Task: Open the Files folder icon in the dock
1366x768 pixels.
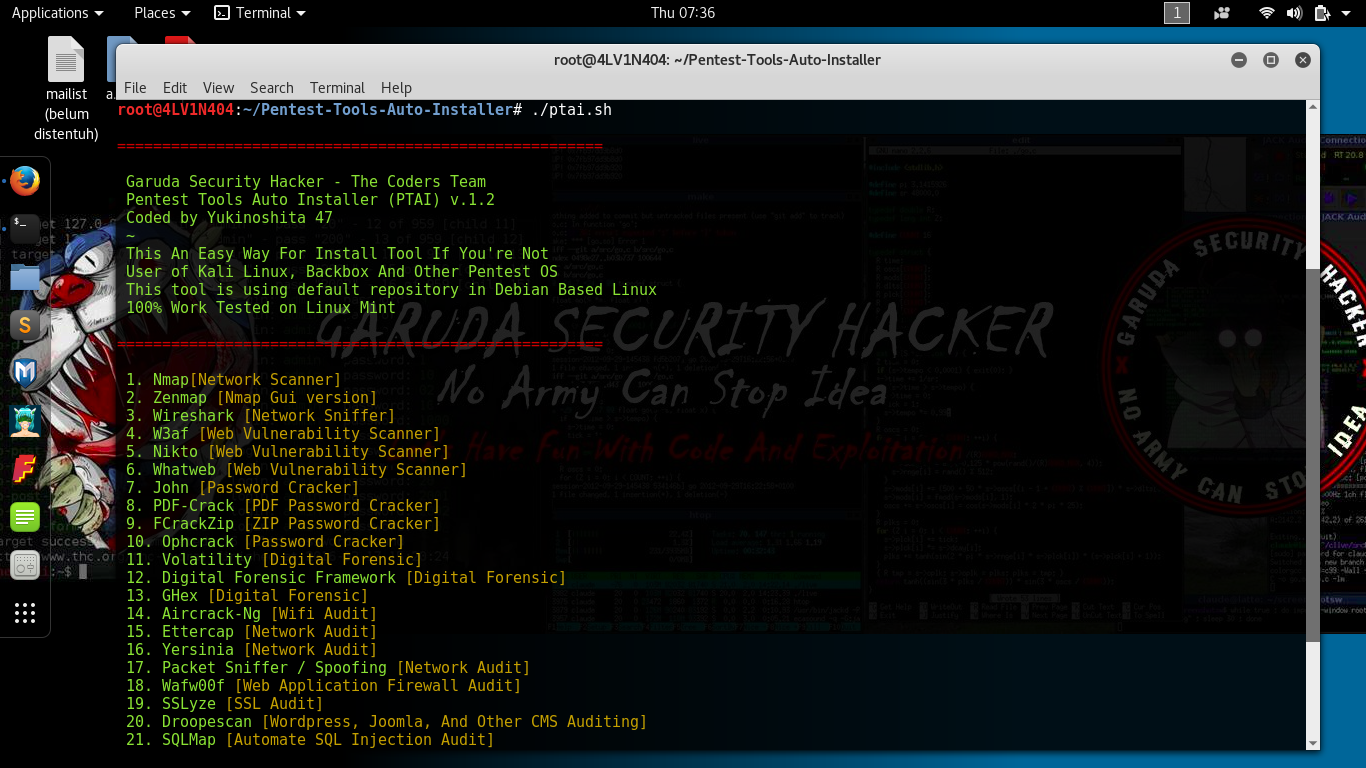Action: [25, 277]
